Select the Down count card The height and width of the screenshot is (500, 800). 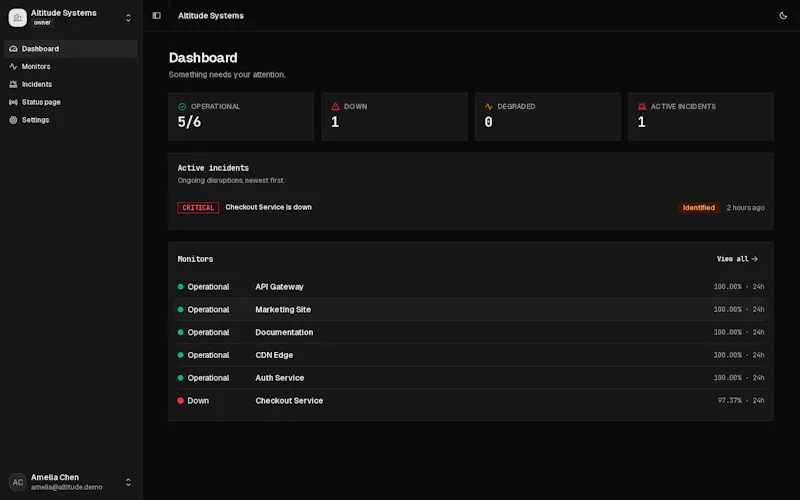tap(394, 117)
